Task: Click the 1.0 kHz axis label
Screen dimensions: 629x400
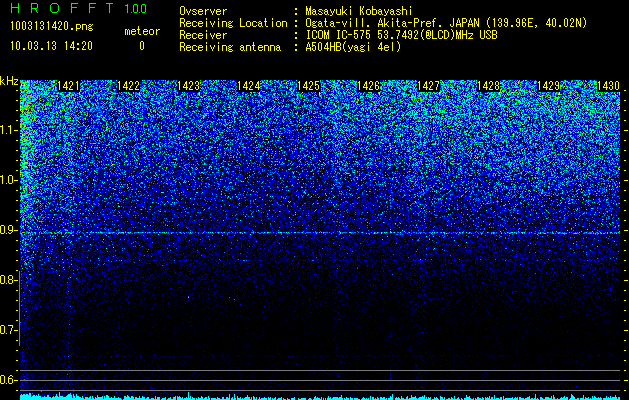Action: pos(7,180)
